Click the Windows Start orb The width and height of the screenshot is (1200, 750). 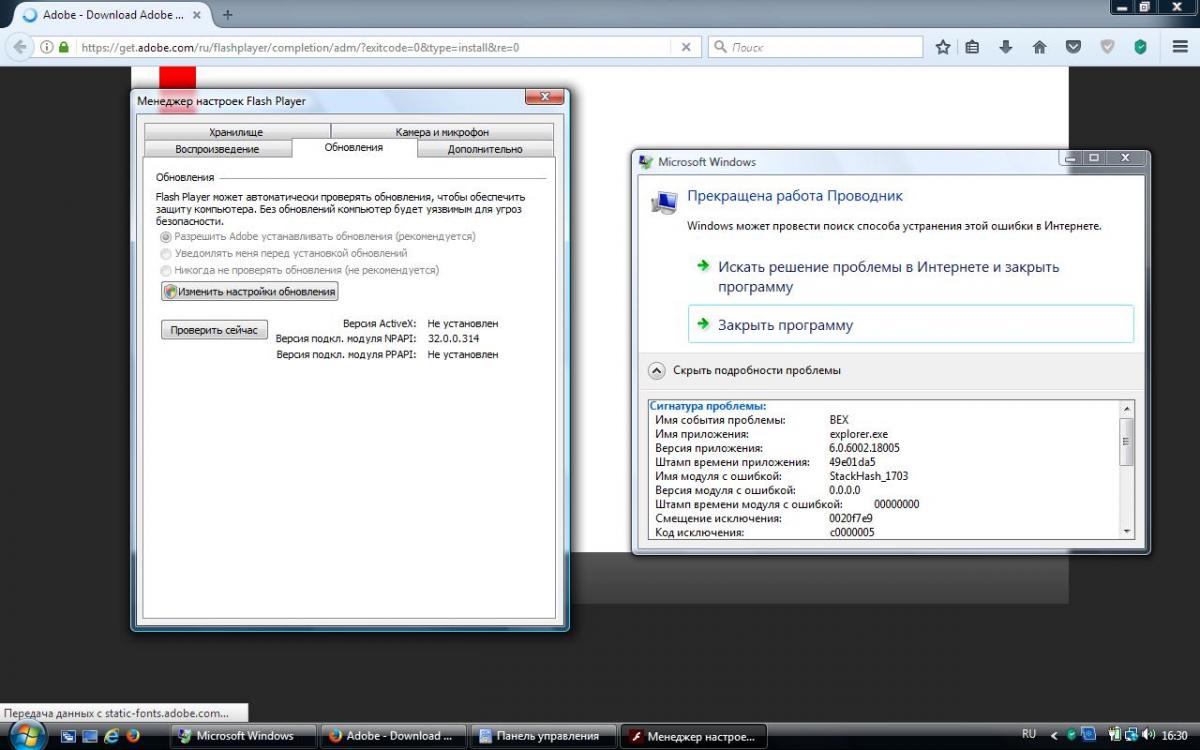point(26,735)
